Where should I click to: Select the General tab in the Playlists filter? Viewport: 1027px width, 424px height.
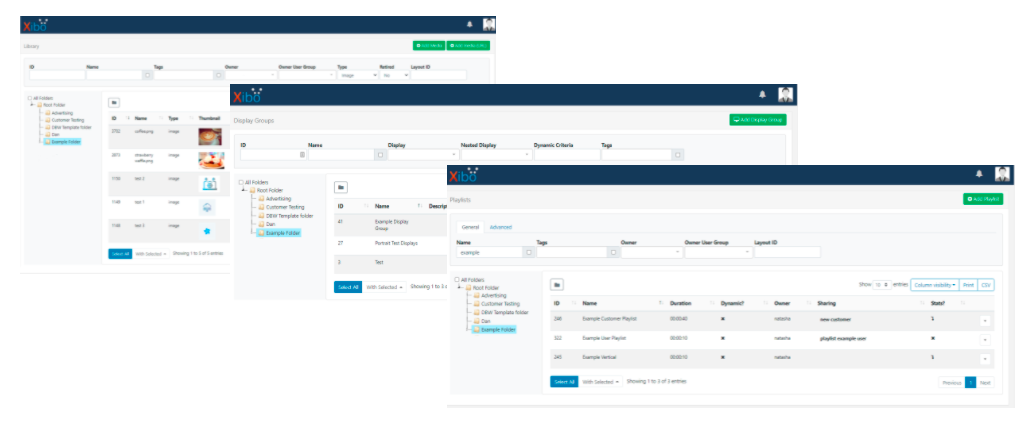click(x=469, y=227)
